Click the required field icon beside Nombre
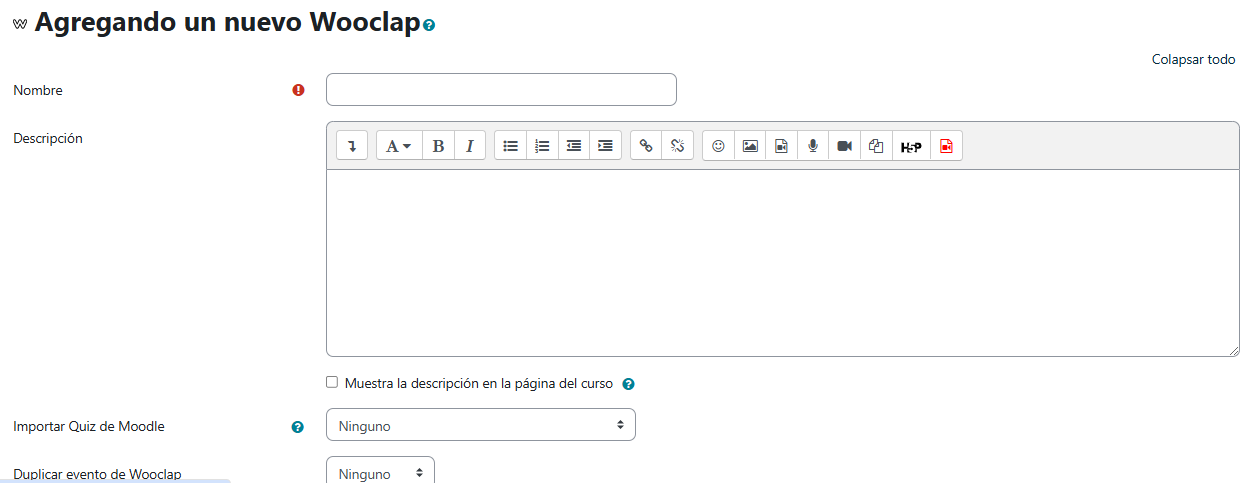Screen dimensions: 1245x483 (x=298, y=90)
